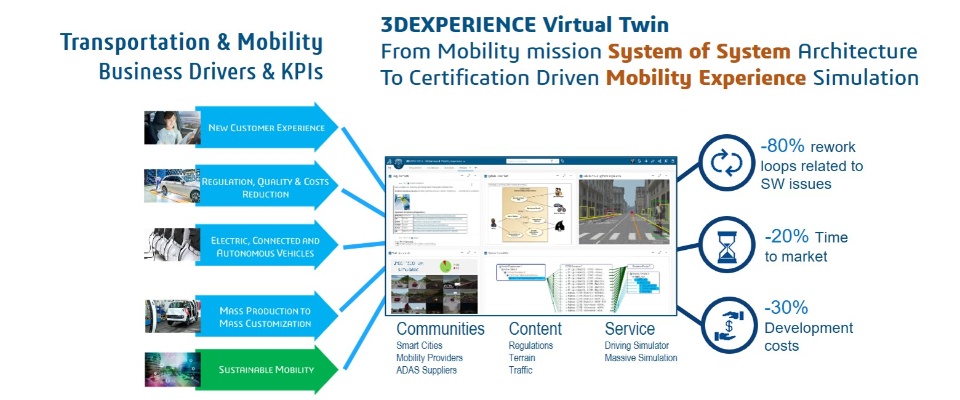This screenshot has height=400, width=960.
Task: Click the Content heading
Action: [535, 329]
